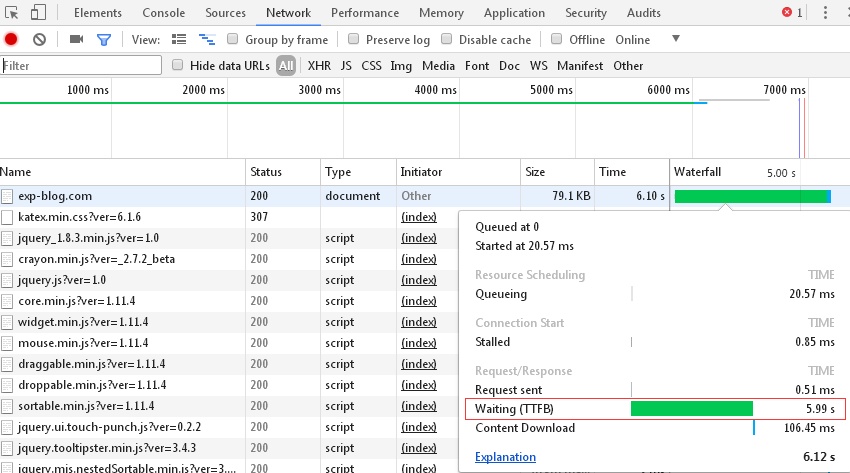
Task: Expand the throttling dropdown arrow next to Online
Action: [675, 38]
